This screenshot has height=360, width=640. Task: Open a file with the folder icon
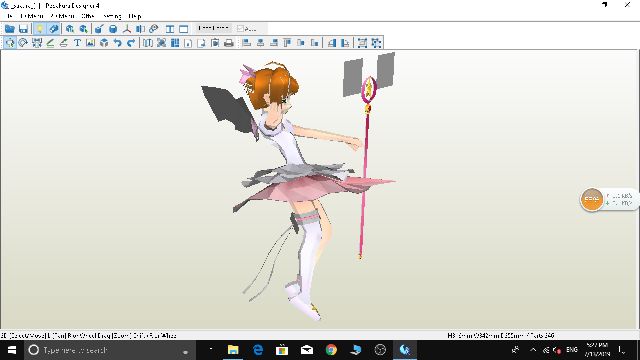[x=10, y=29]
